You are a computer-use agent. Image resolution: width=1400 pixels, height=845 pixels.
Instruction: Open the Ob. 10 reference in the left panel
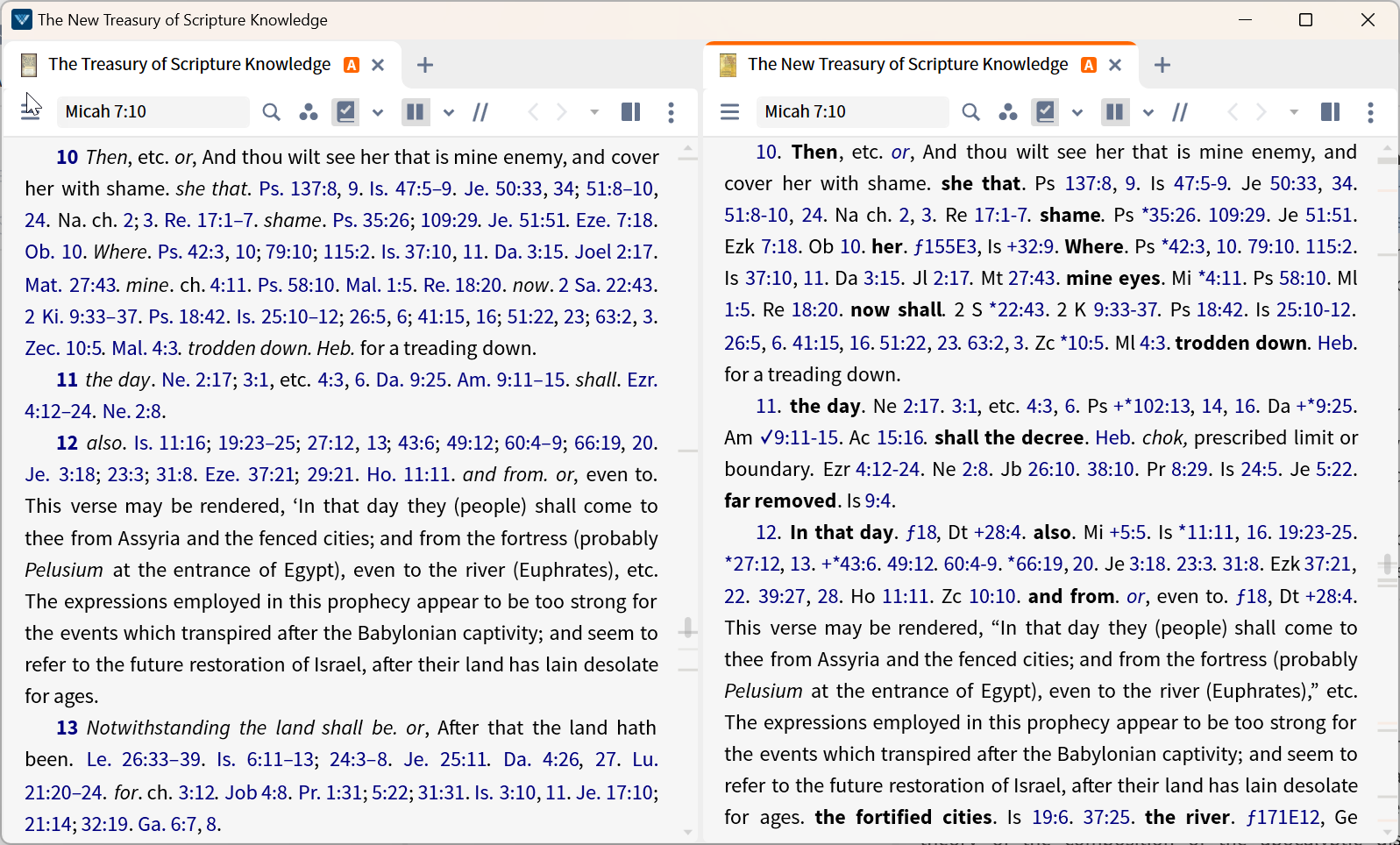(x=54, y=252)
